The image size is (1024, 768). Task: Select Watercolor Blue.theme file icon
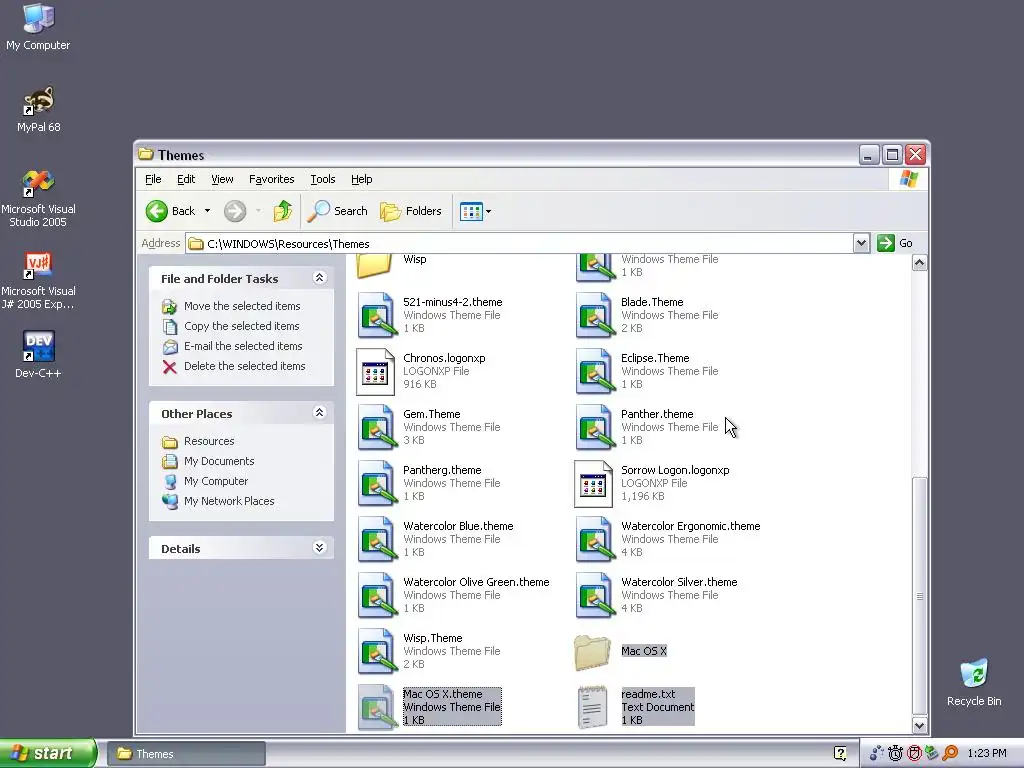coord(376,540)
